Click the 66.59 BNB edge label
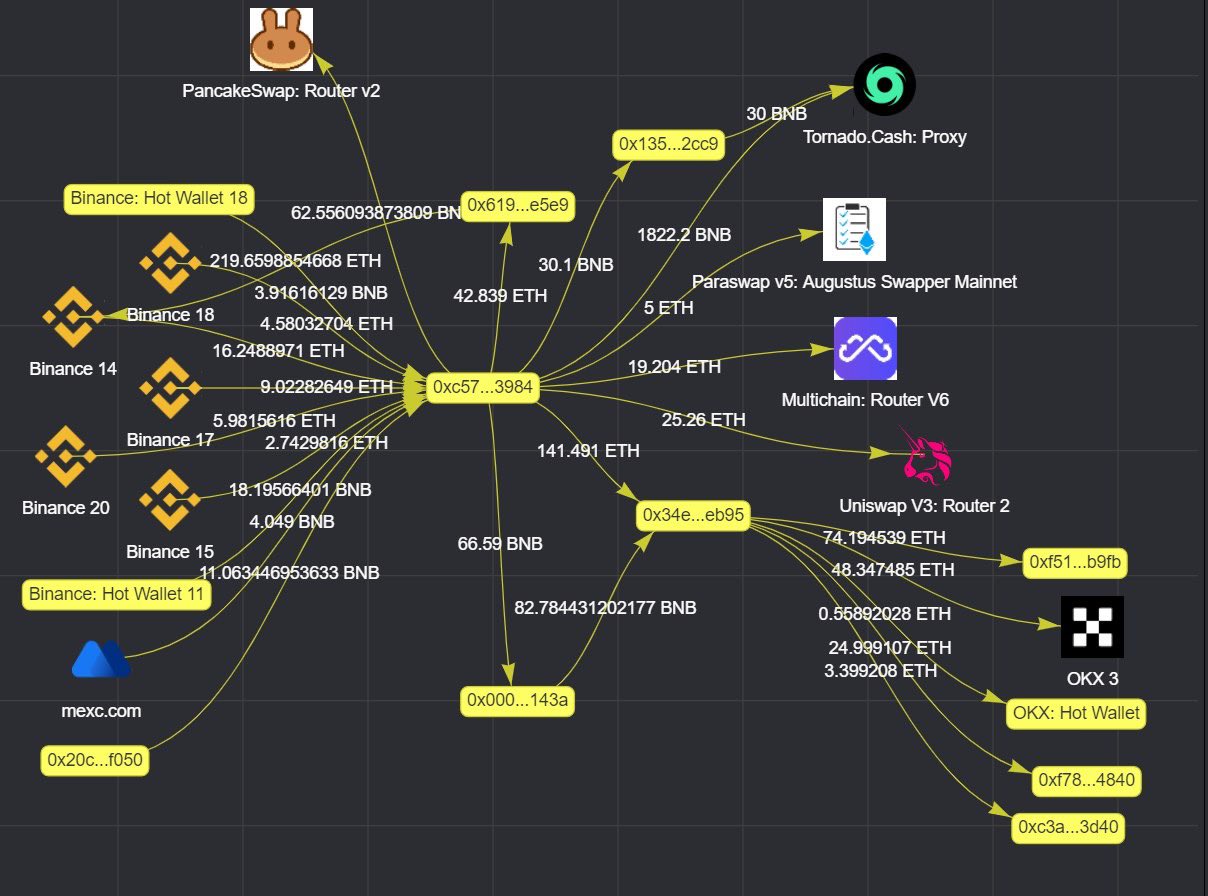Screen dimensions: 1208x896 tap(500, 545)
